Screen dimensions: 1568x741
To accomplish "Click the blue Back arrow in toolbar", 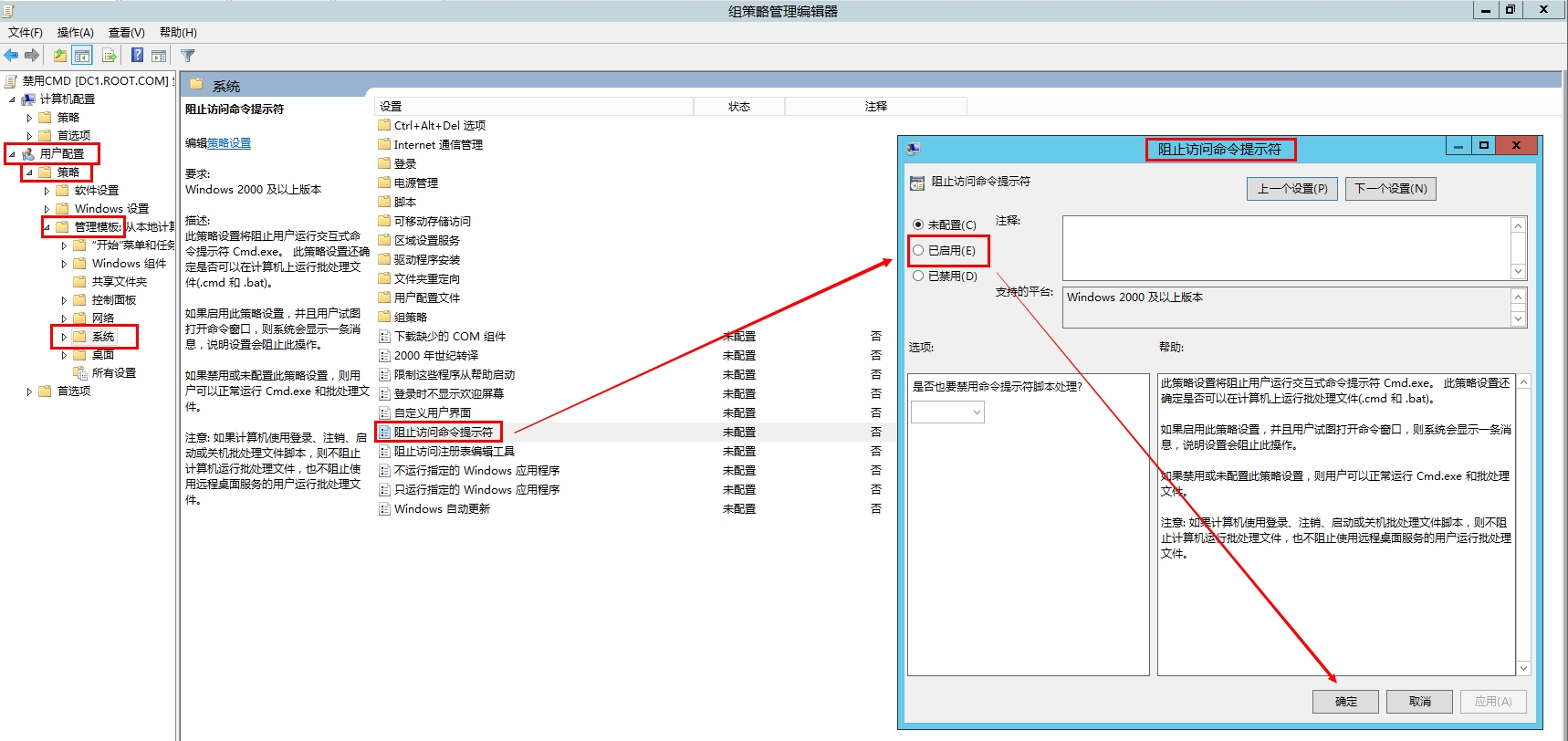I will pos(11,56).
